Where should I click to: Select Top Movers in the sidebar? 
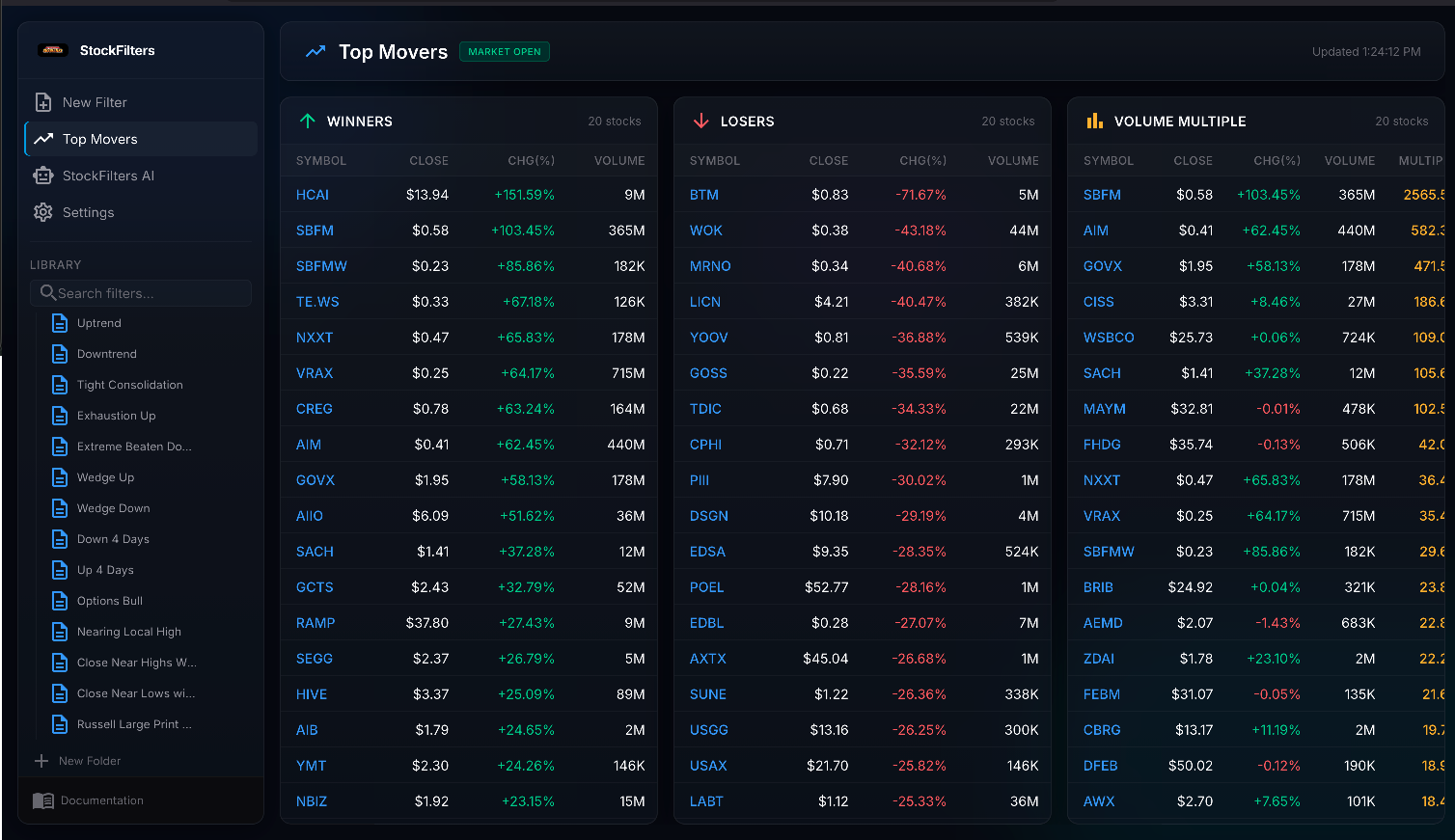coord(141,139)
